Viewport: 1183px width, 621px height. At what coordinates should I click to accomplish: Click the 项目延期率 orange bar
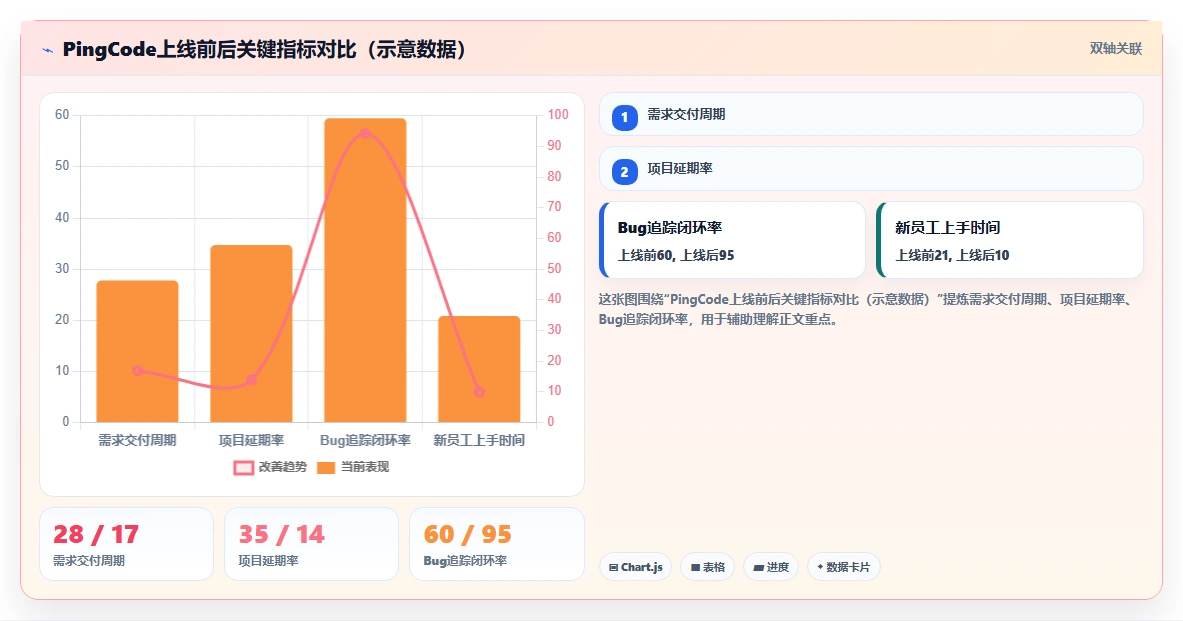251,334
